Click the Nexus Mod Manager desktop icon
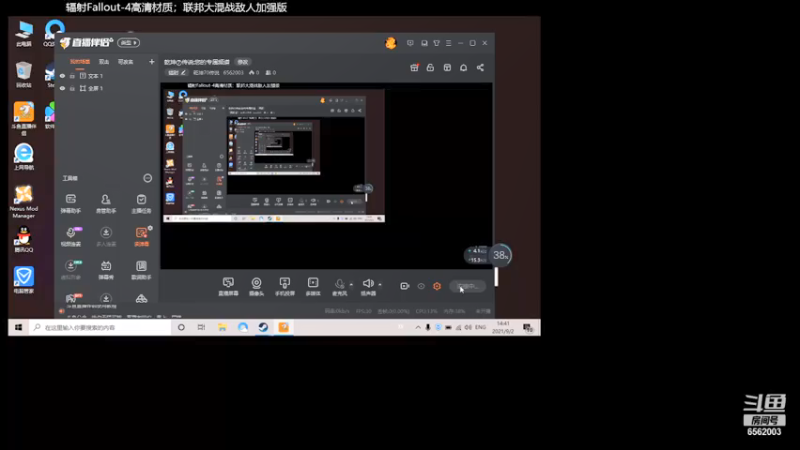800x450 pixels. point(23,202)
